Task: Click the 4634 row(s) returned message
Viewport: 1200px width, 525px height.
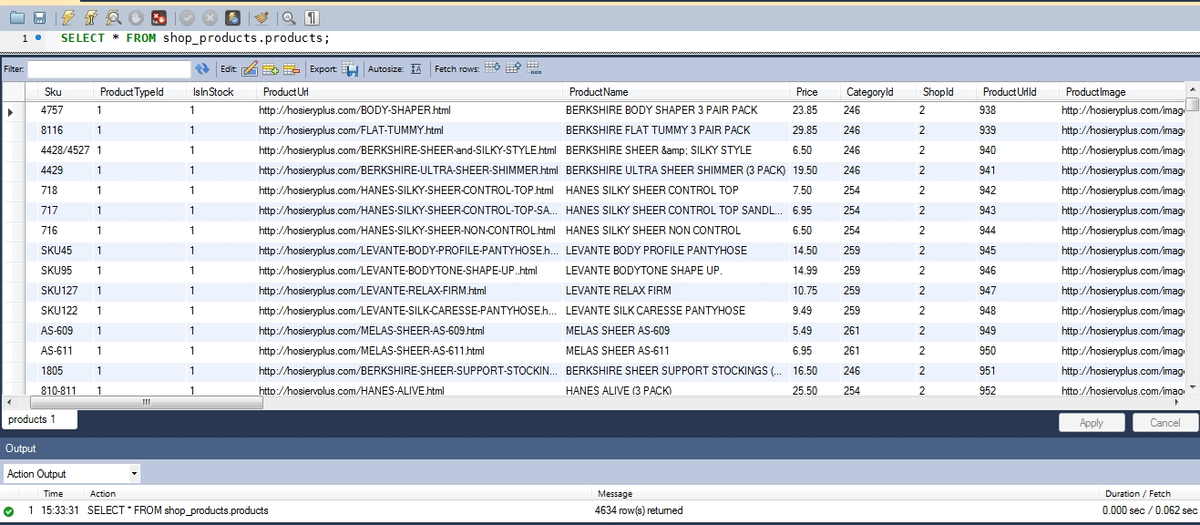Action: (x=639, y=510)
